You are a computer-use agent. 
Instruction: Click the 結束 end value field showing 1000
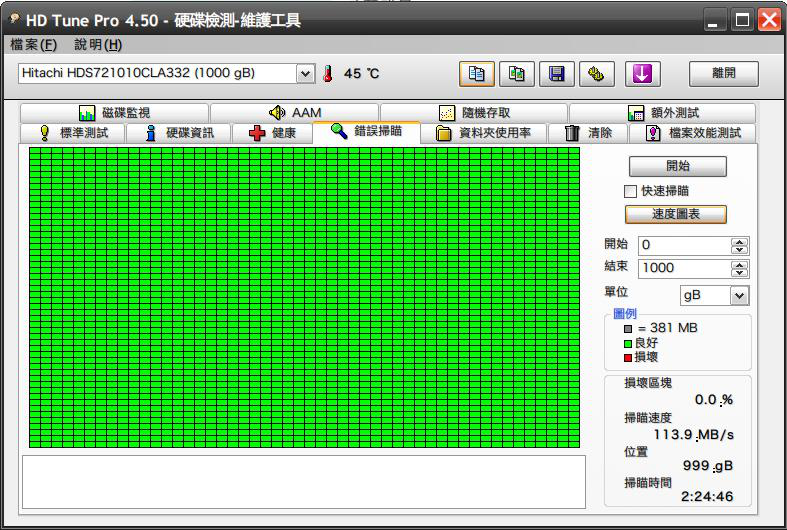(x=685, y=268)
